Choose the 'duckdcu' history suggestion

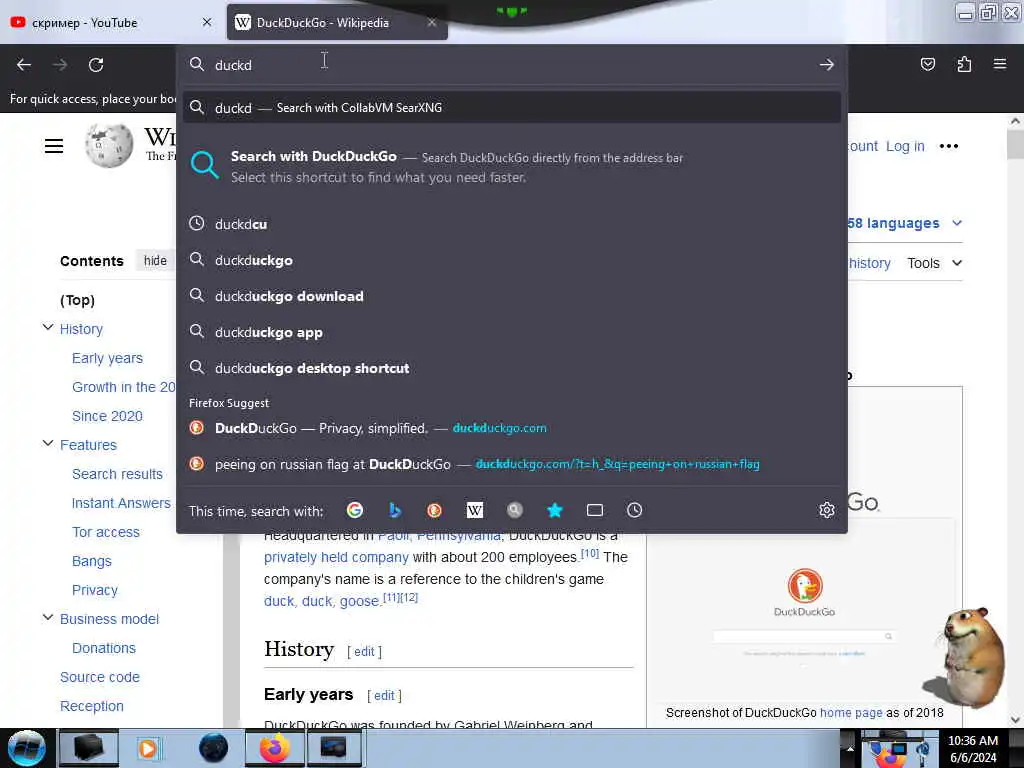coord(512,224)
